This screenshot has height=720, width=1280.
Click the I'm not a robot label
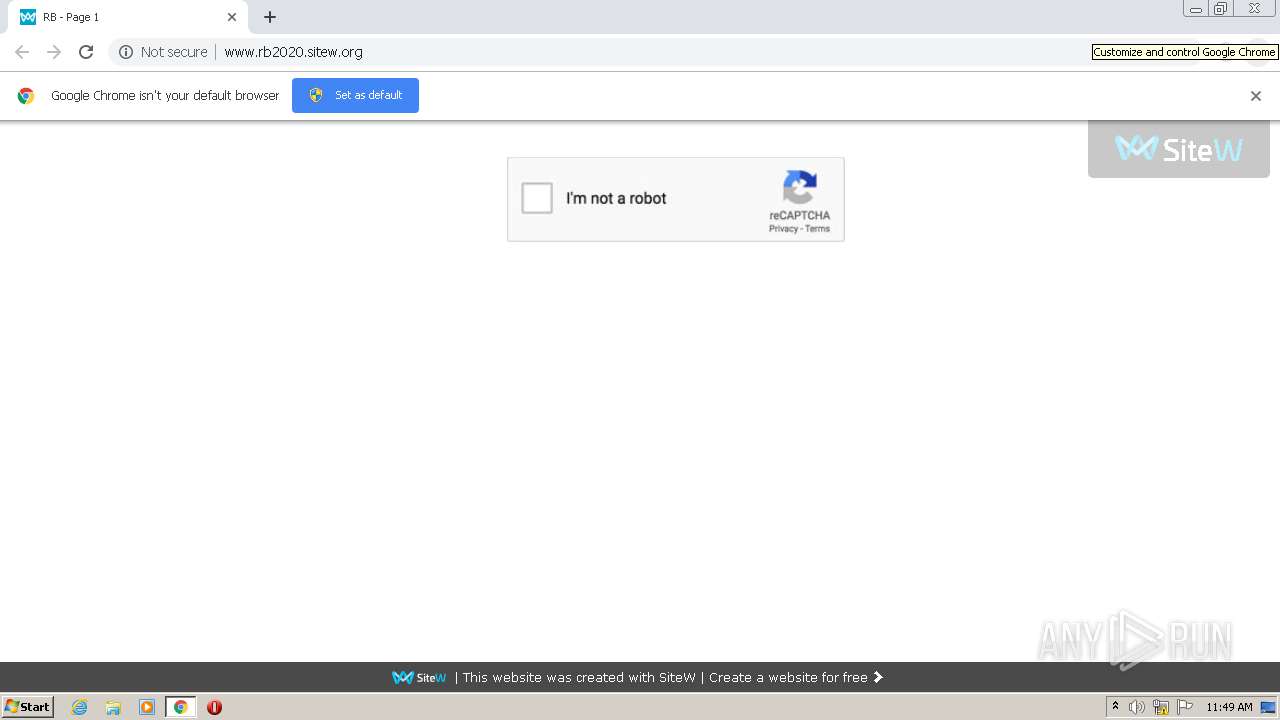coord(616,198)
